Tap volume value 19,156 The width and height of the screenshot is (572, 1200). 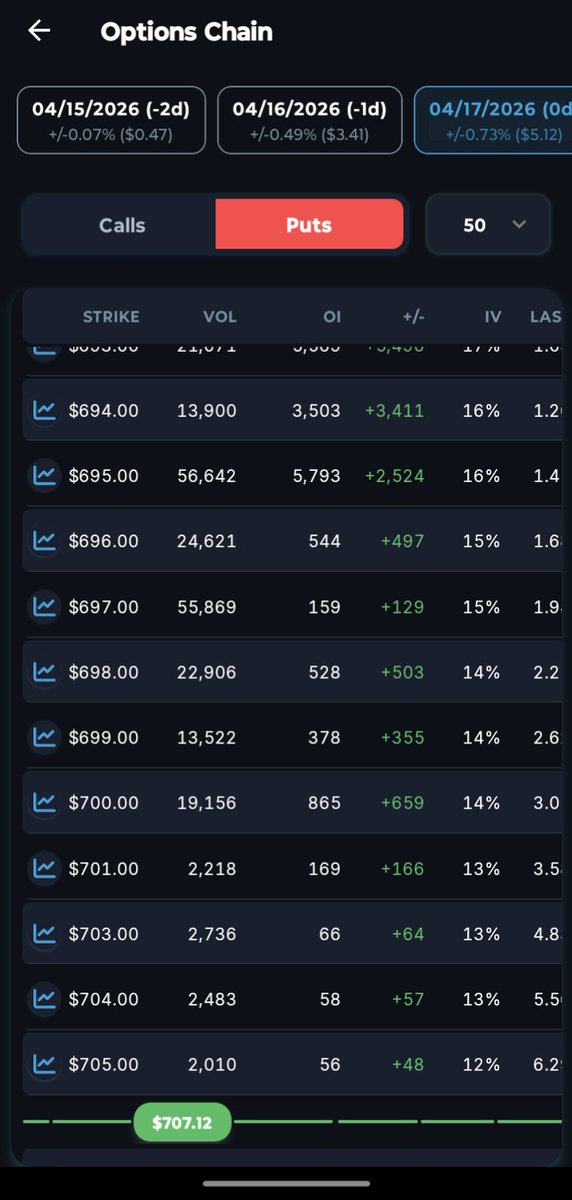(x=205, y=802)
